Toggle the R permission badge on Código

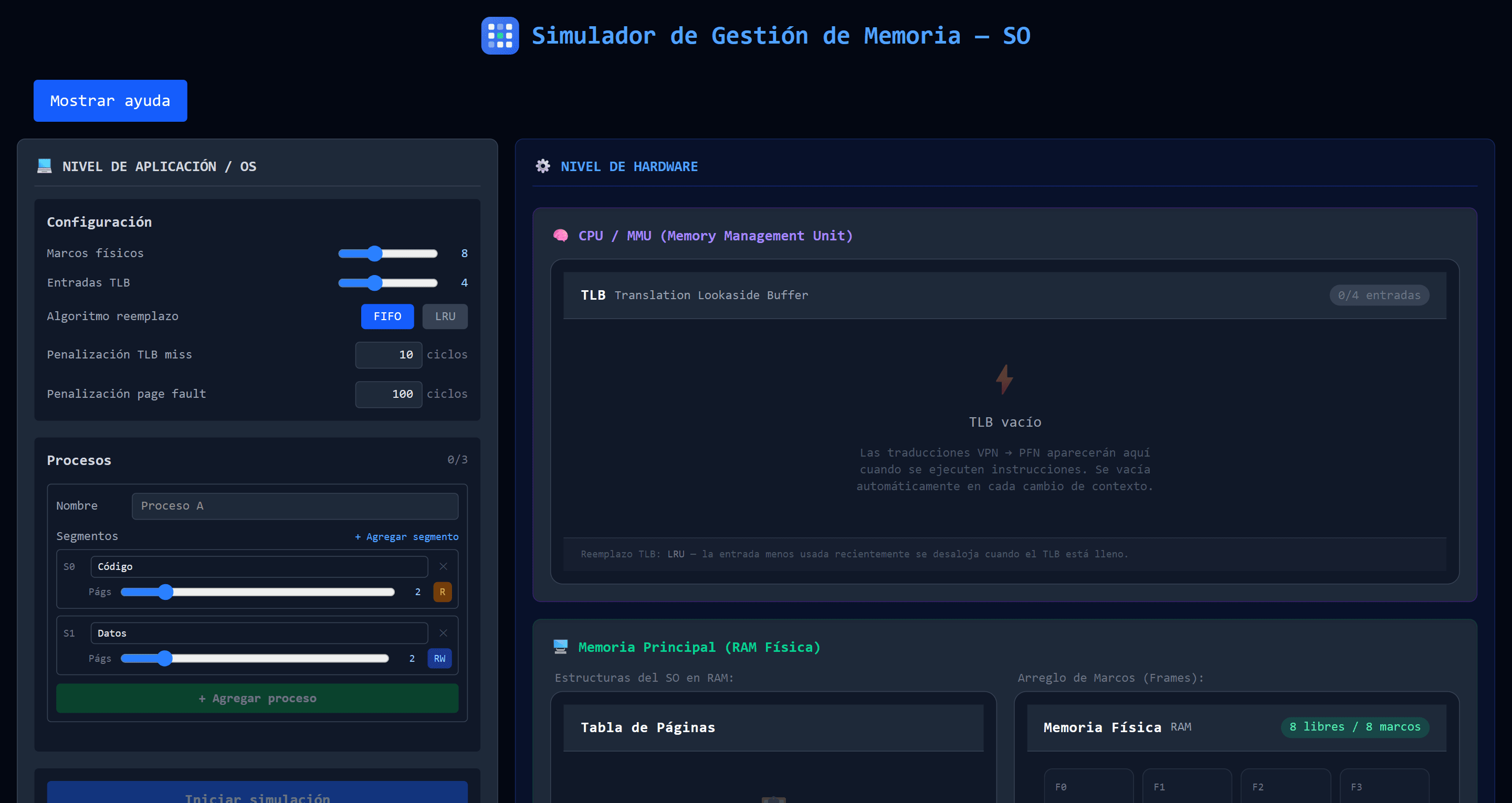442,591
